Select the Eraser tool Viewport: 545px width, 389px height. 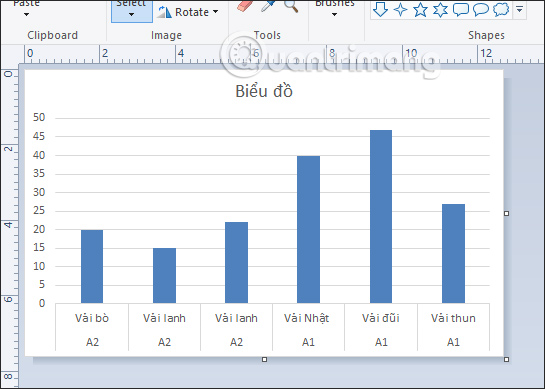tap(245, 6)
